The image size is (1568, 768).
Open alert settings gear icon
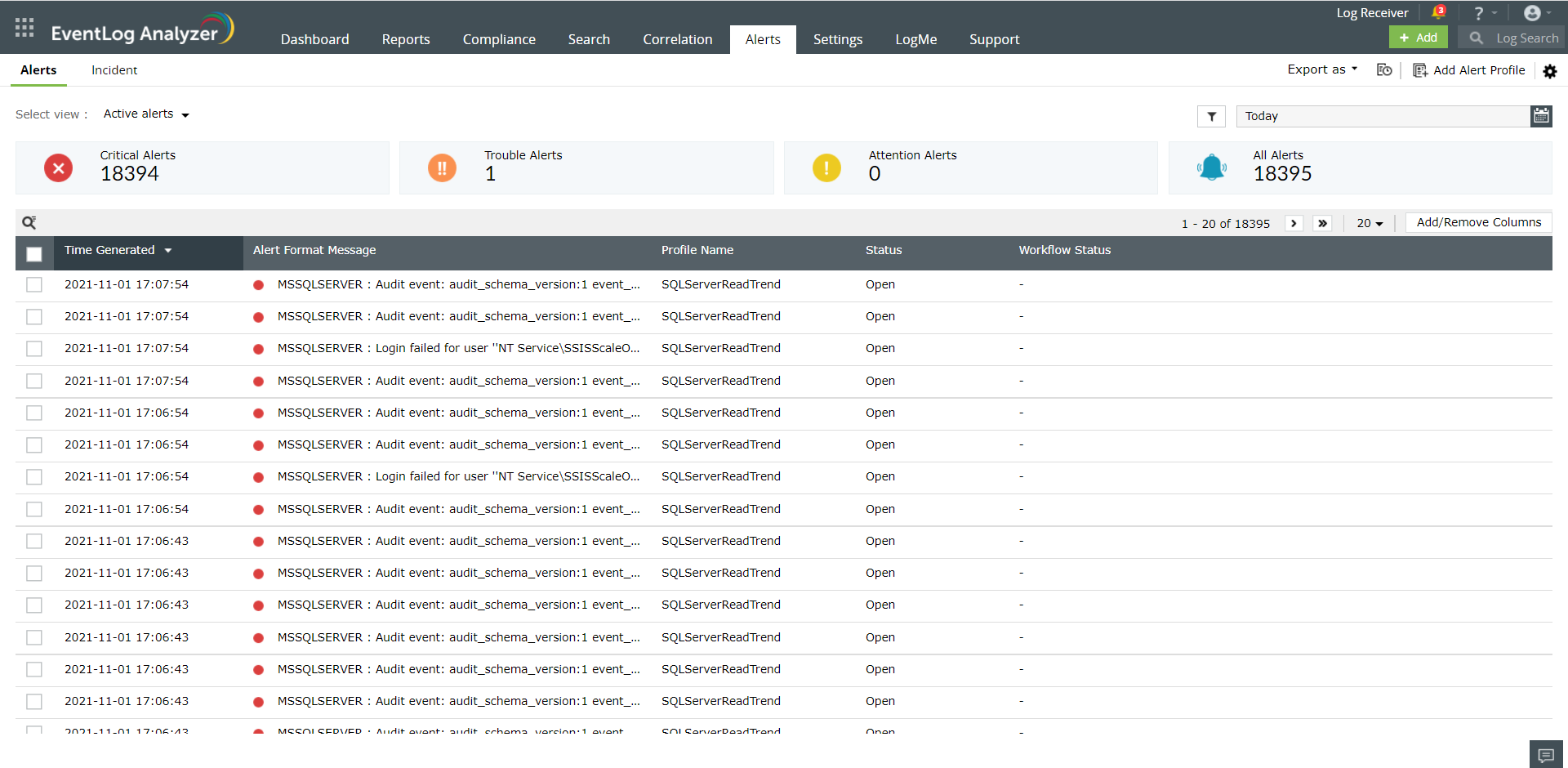point(1549,71)
